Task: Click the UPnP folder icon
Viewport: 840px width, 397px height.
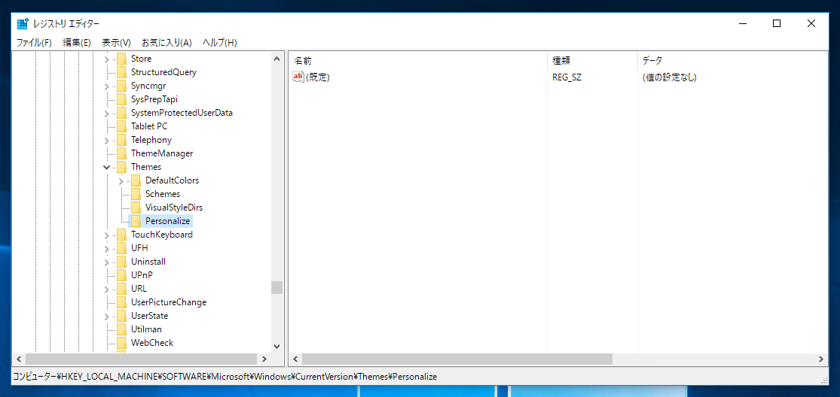Action: (122, 275)
